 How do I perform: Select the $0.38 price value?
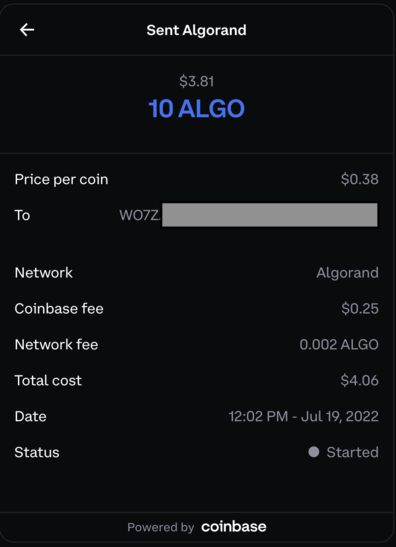360,179
